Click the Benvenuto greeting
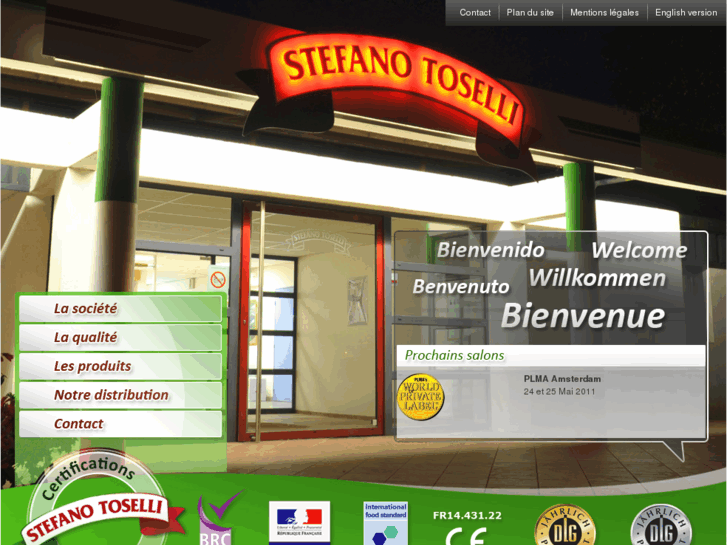The width and height of the screenshot is (727, 545). pyautogui.click(x=461, y=287)
